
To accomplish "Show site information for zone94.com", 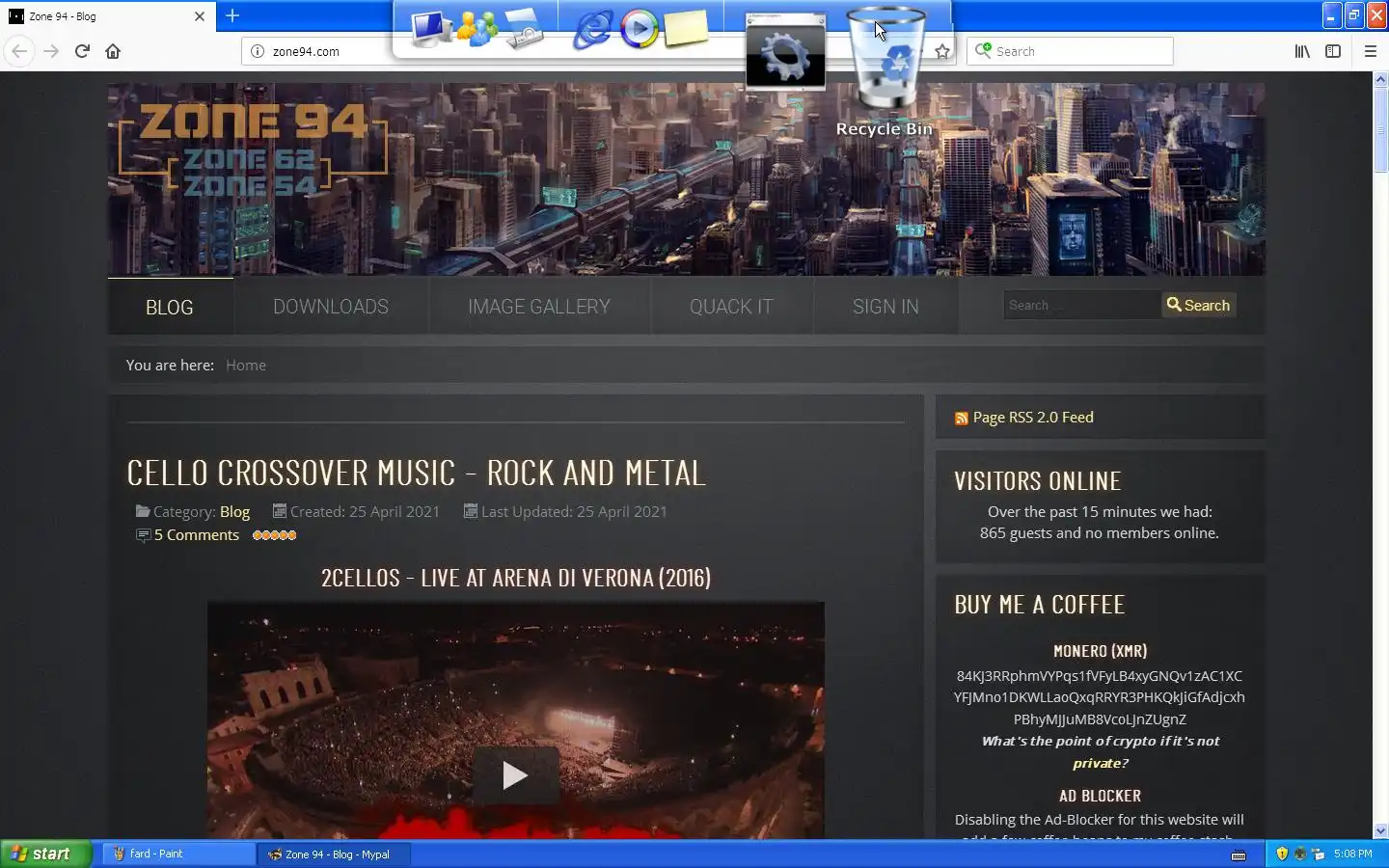I will coord(258,51).
